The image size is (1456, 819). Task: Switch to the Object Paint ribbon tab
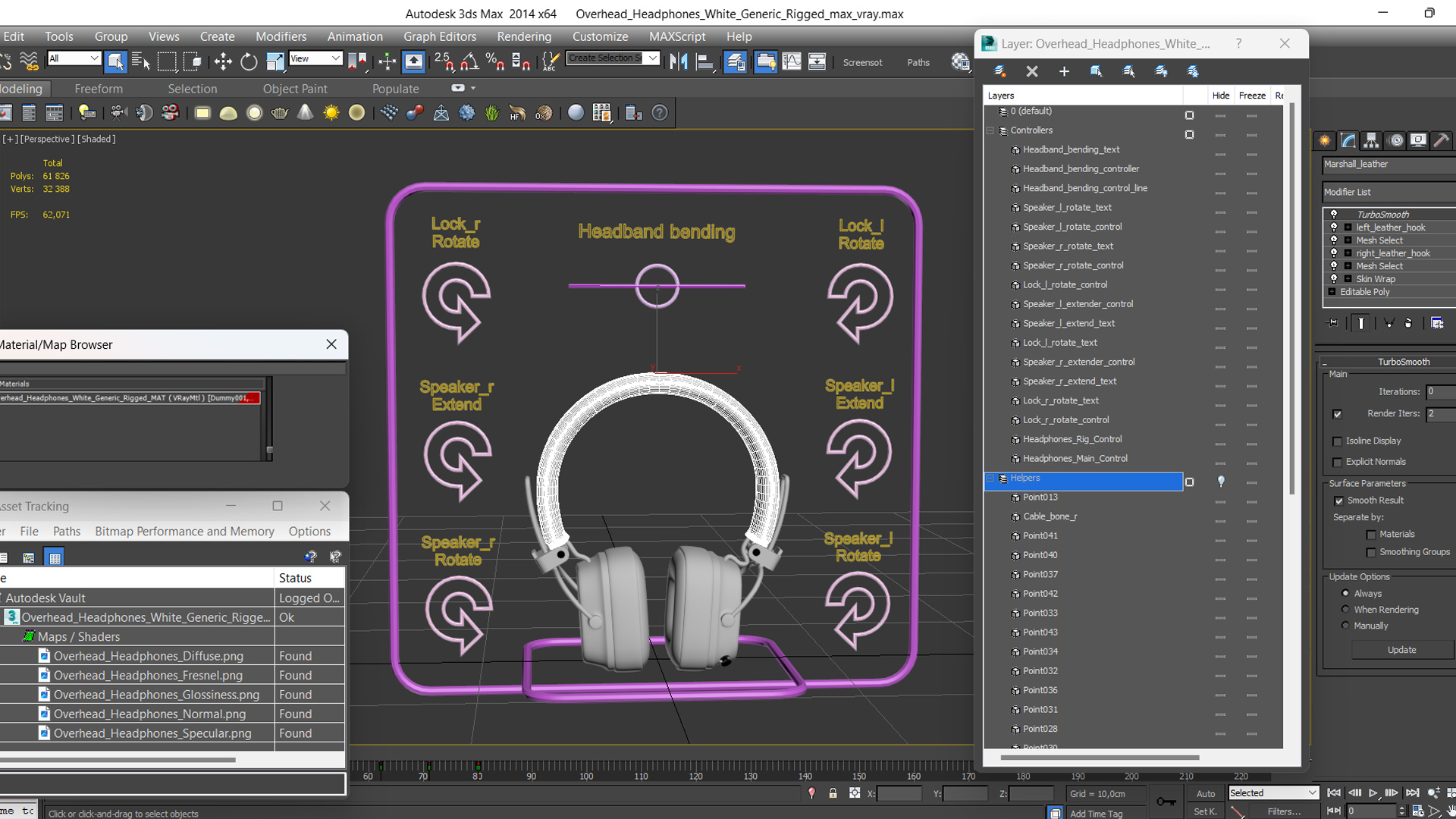click(295, 89)
